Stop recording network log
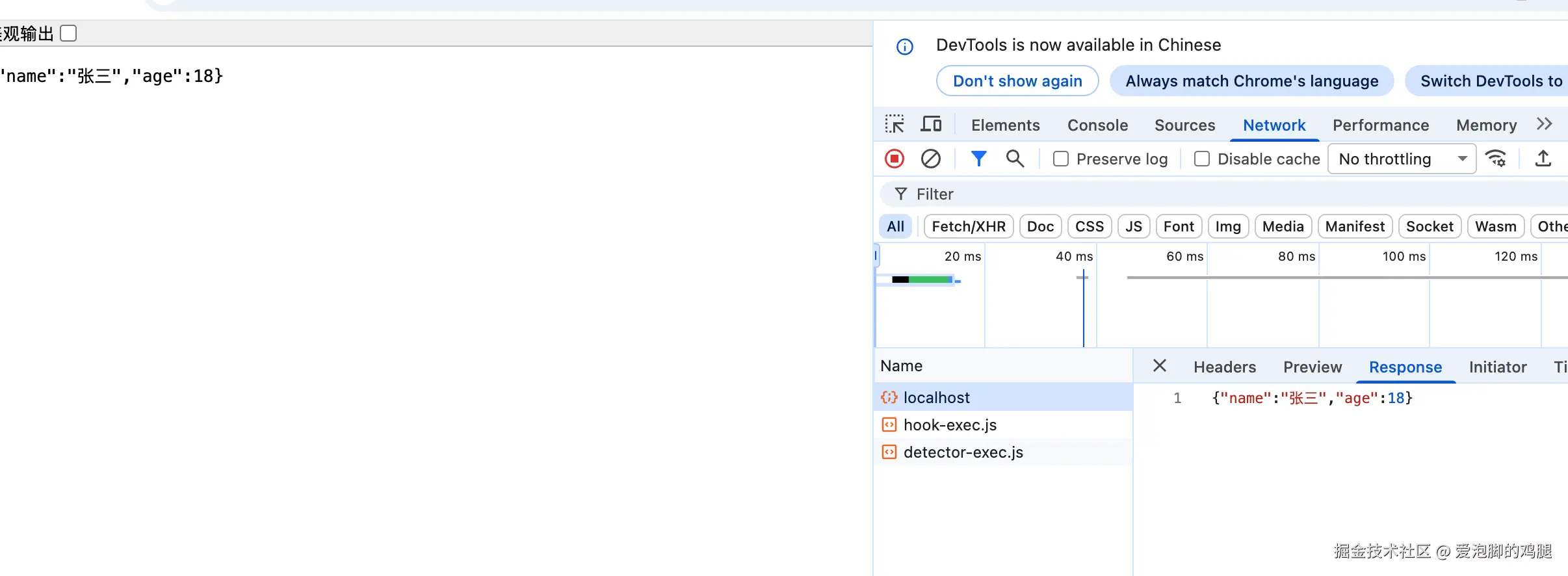This screenshot has height=576, width=1568. (895, 159)
